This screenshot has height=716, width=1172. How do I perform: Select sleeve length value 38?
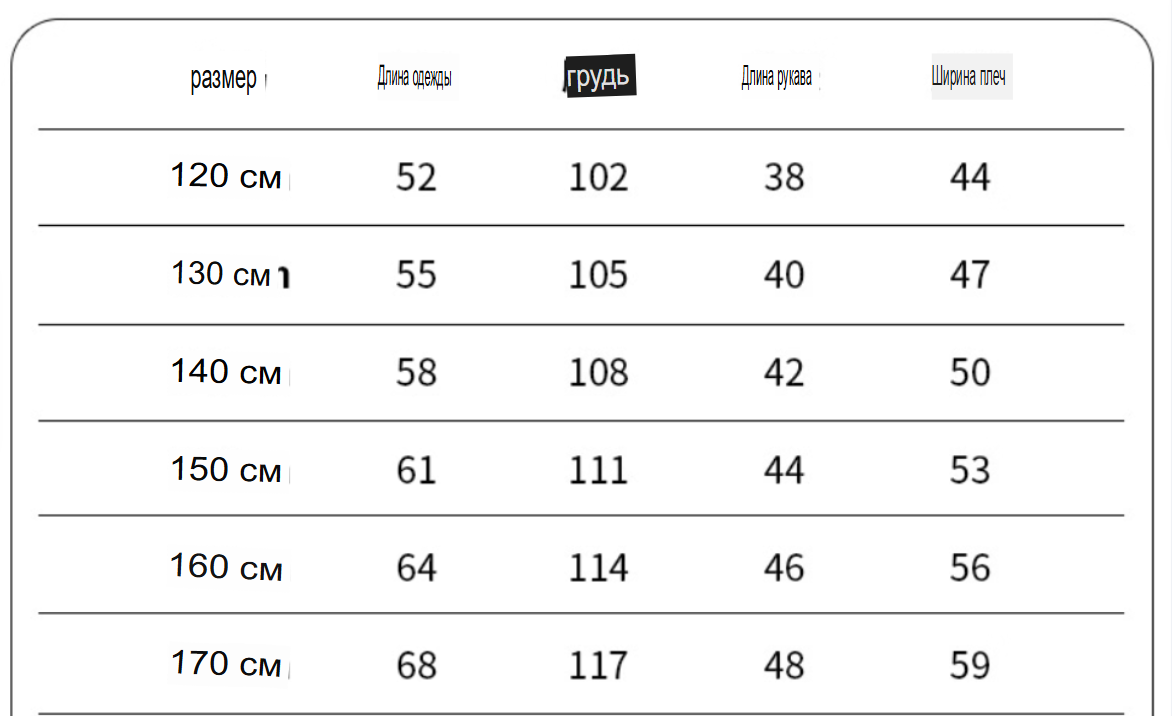click(x=783, y=178)
